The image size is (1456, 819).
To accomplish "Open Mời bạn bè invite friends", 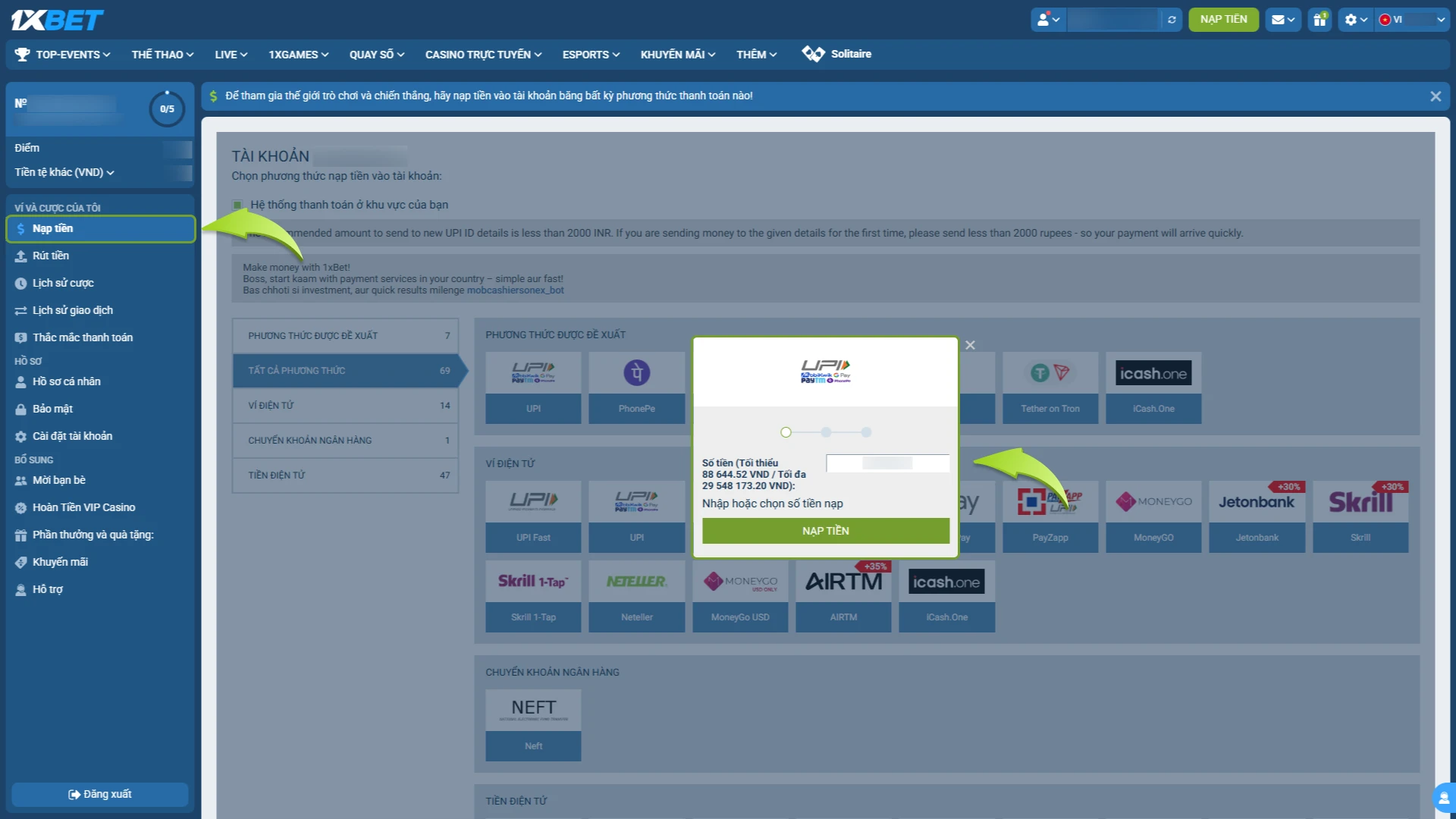I will (x=101, y=481).
